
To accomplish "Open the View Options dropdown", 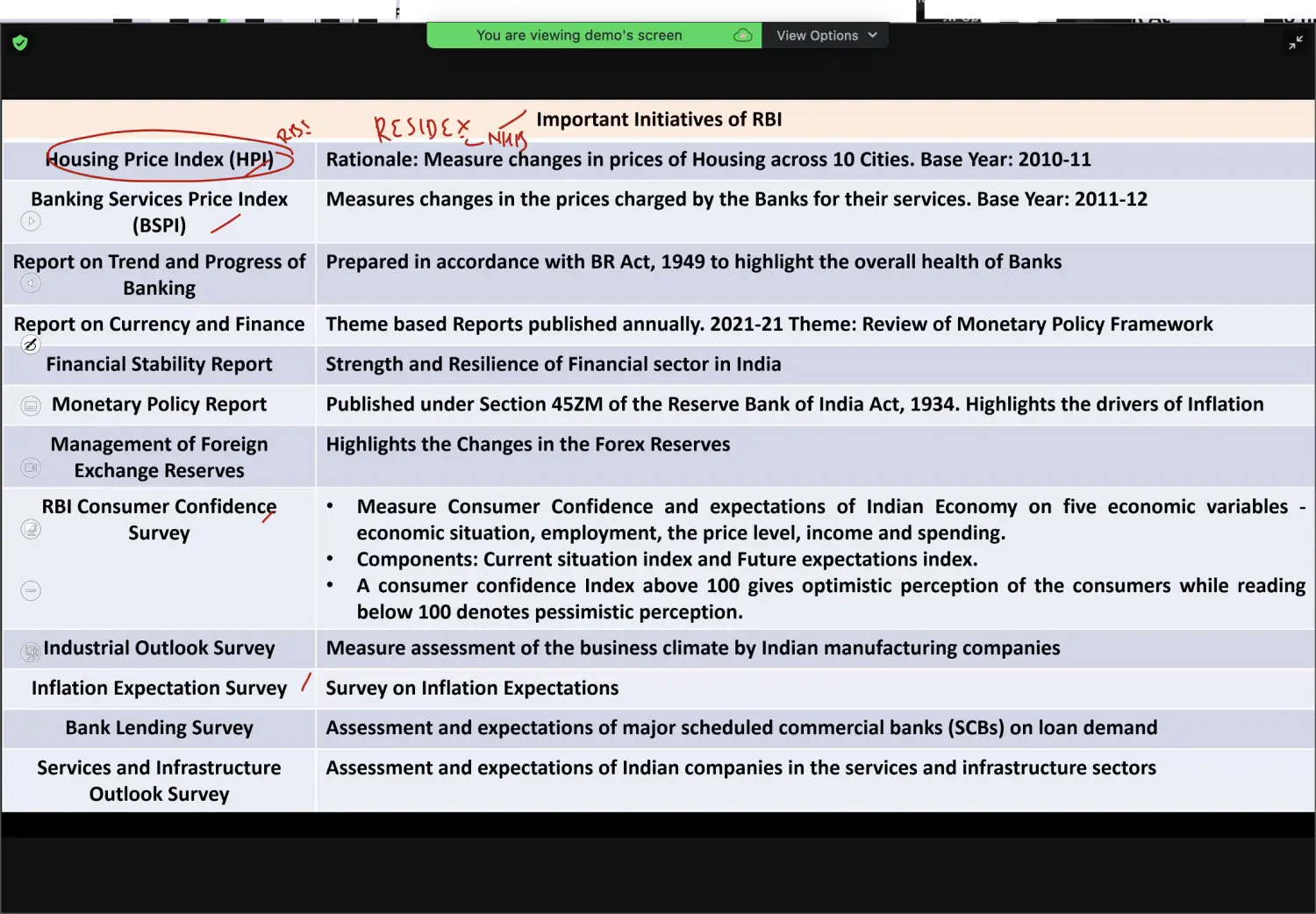I will point(826,35).
